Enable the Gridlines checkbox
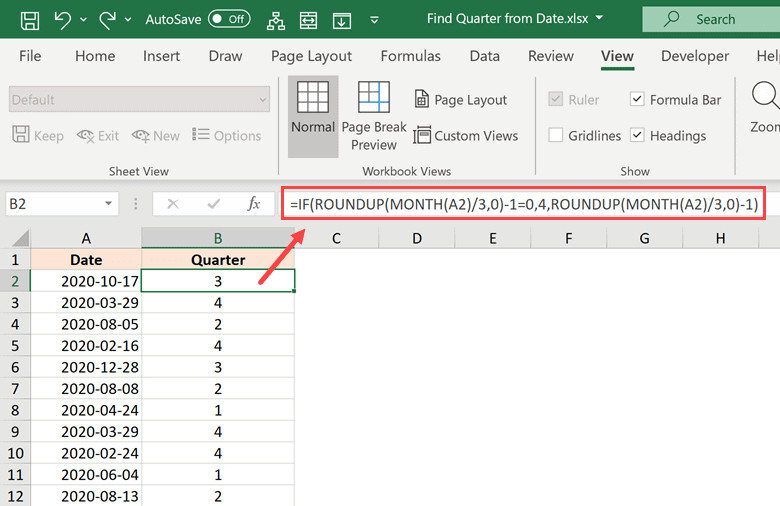Screen dimensions: 780x506 point(556,136)
